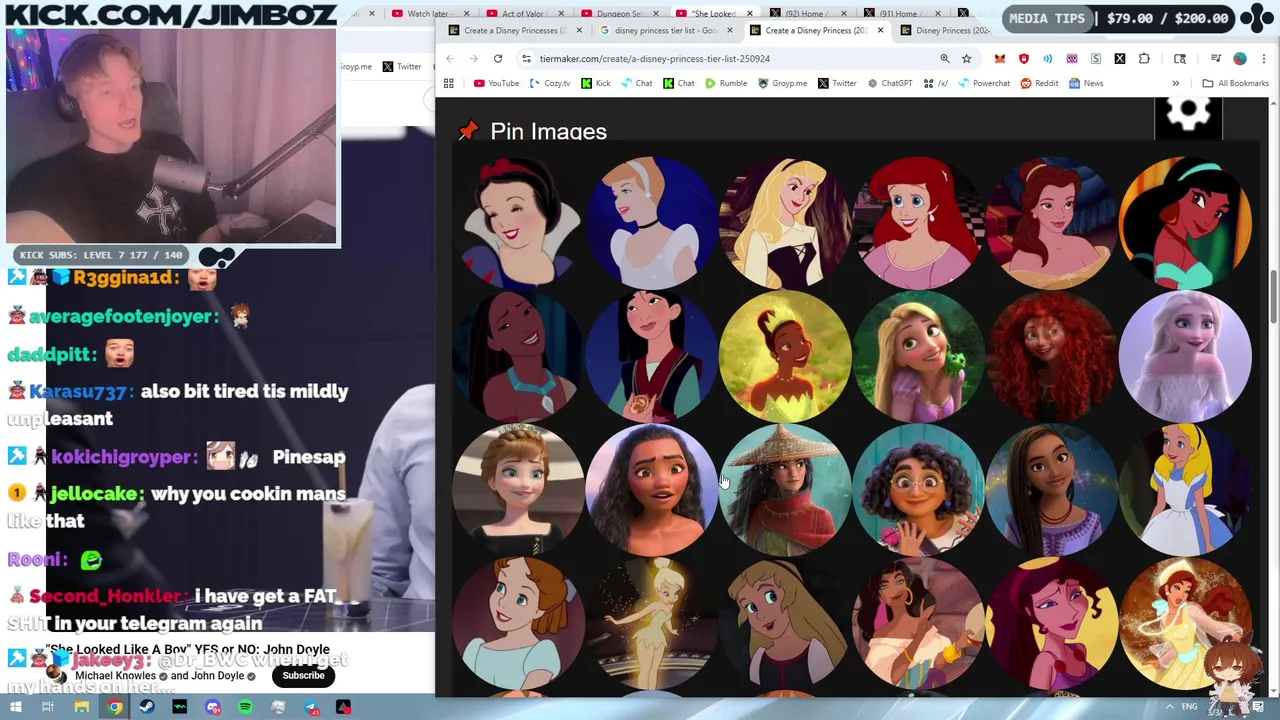Image resolution: width=1280 pixels, height=720 pixels.
Task: Open Telegram from the taskbar
Action: click(311, 707)
